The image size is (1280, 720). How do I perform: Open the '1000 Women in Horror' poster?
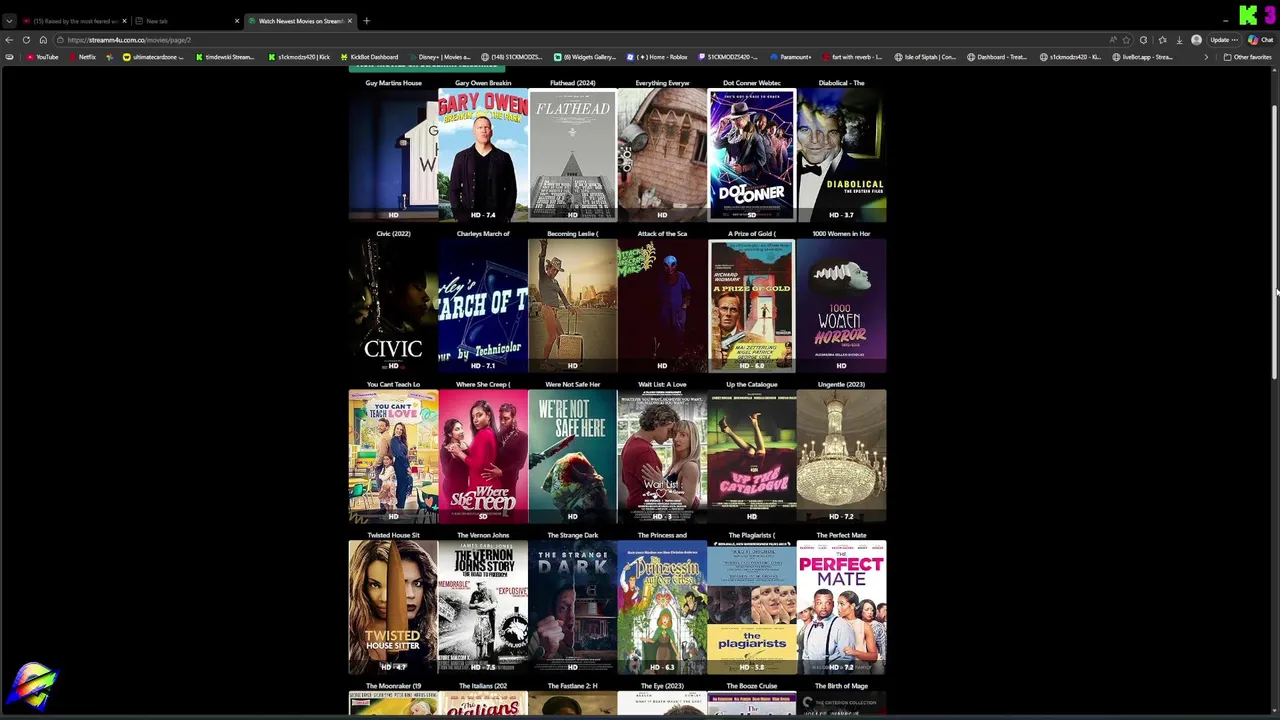click(841, 306)
